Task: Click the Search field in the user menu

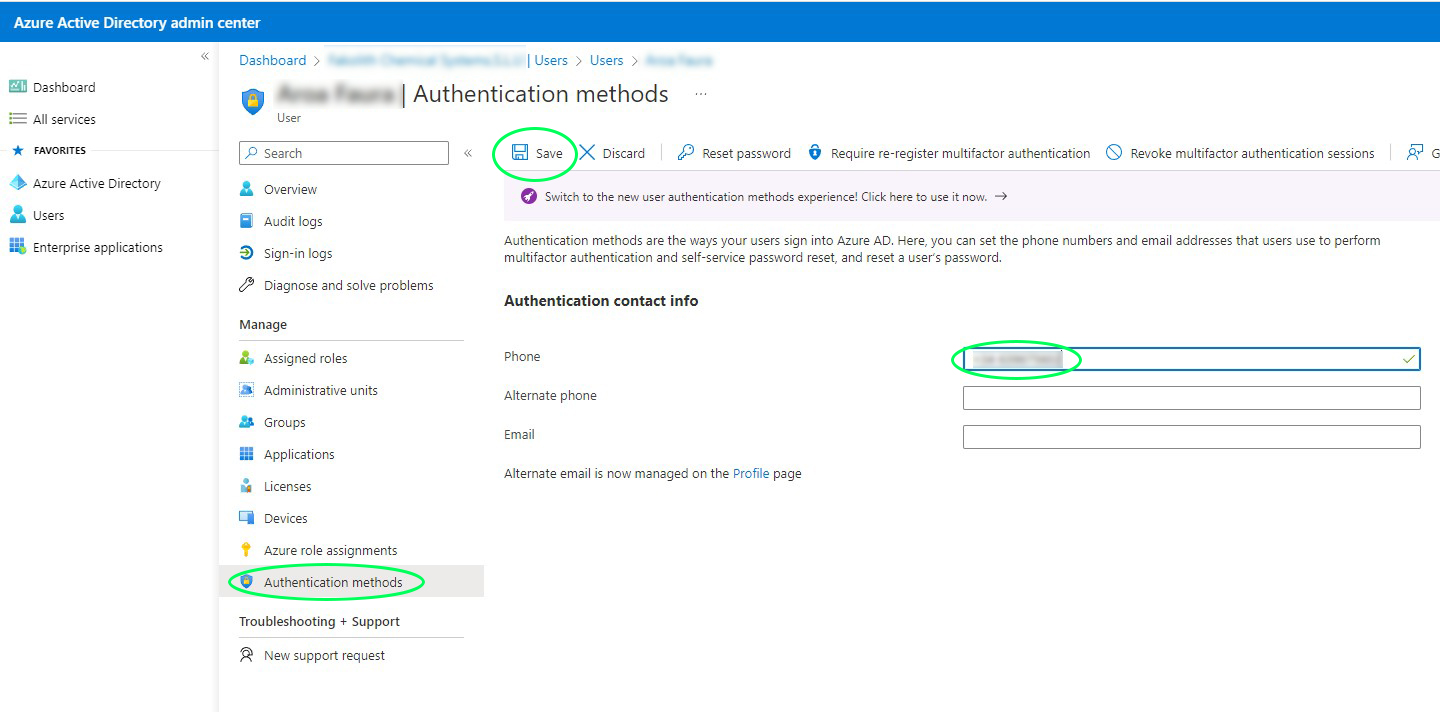Action: (x=344, y=153)
